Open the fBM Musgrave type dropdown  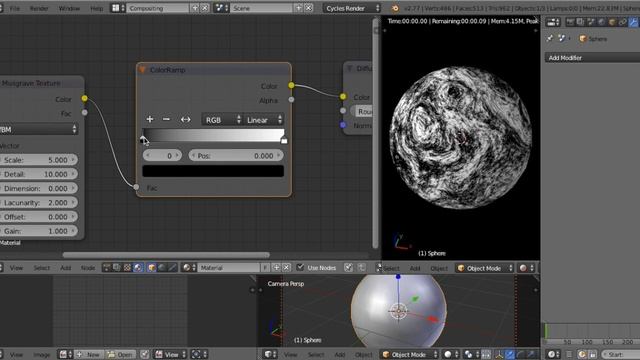38,129
